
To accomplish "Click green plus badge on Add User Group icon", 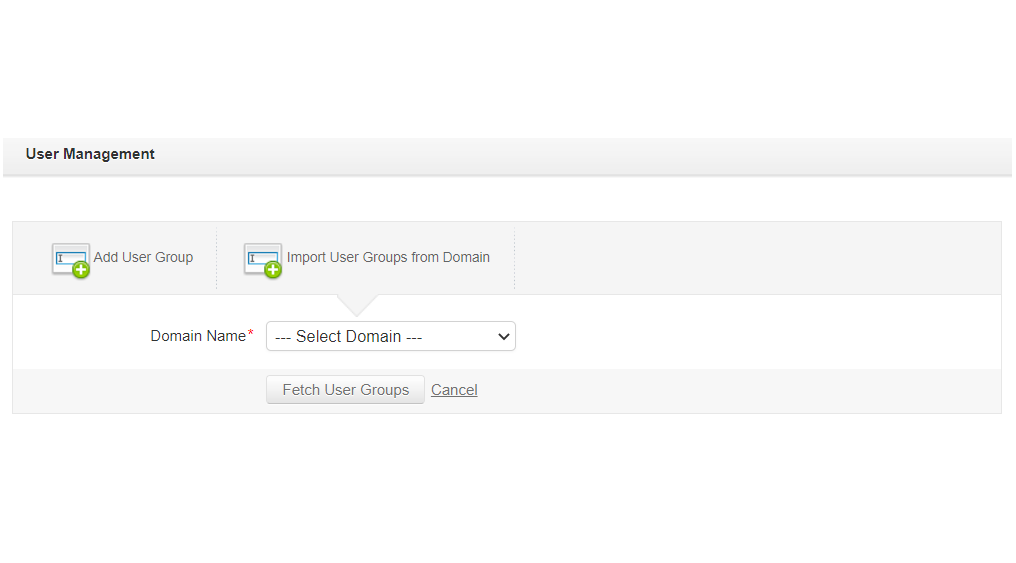I will (x=81, y=270).
